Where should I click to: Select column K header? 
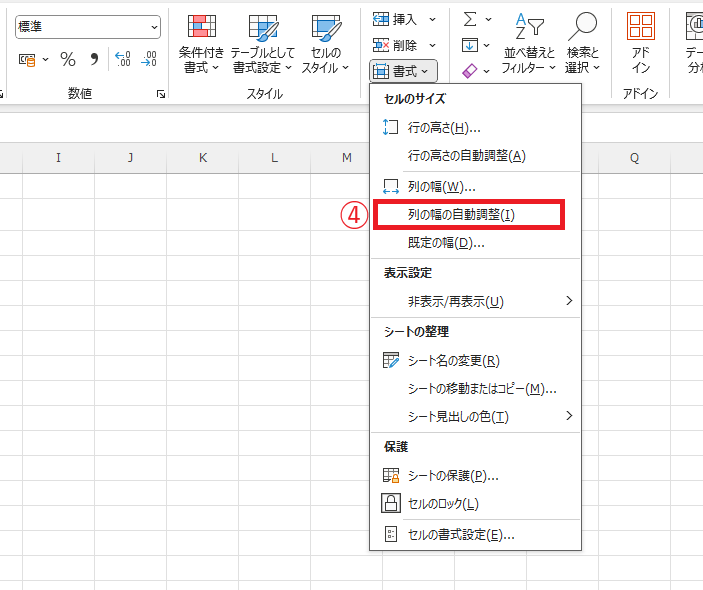[203, 158]
